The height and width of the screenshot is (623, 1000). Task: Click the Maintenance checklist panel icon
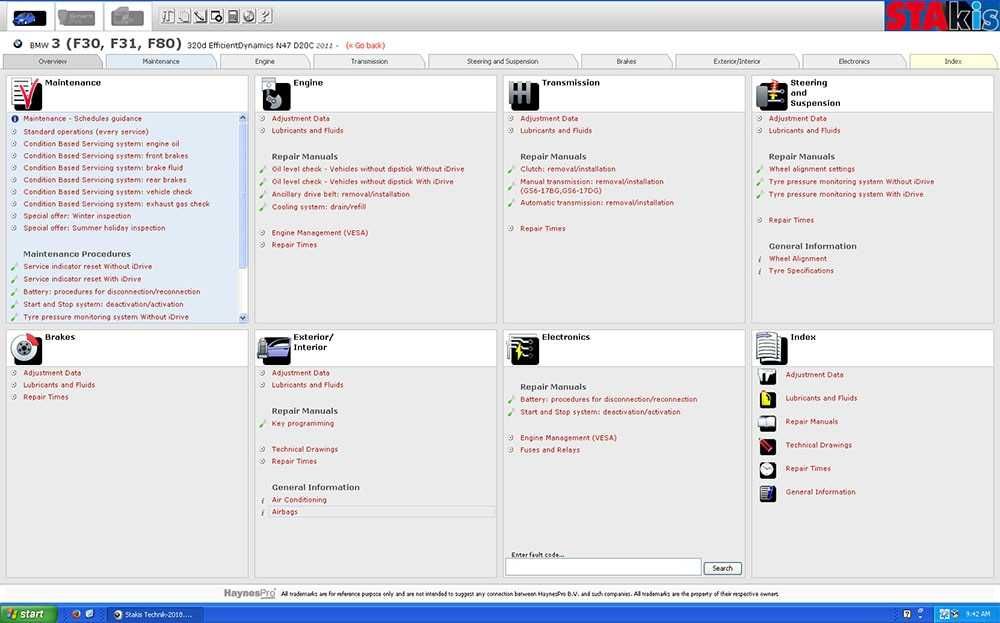click(x=26, y=94)
